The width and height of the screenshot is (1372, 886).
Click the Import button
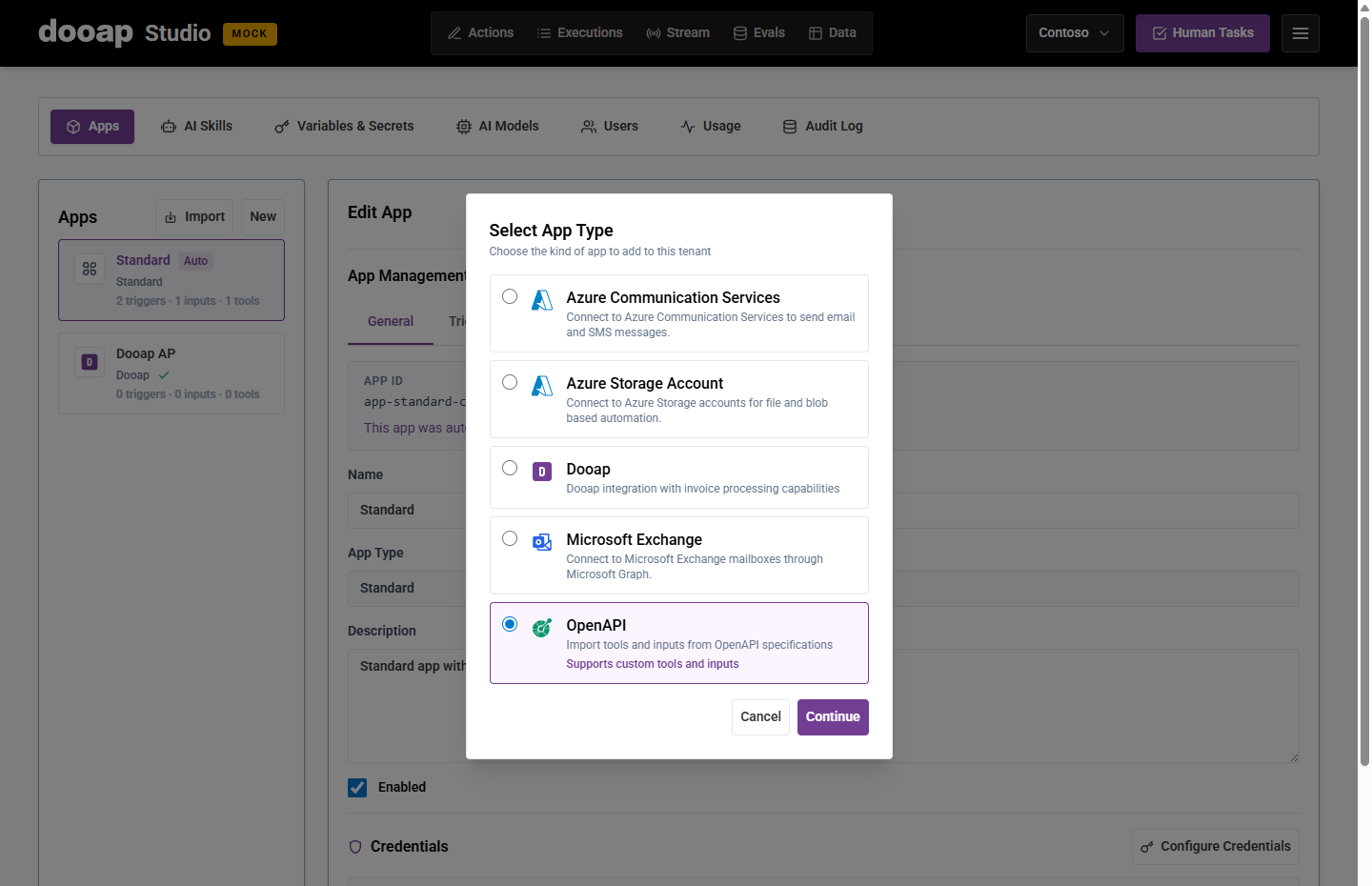pyautogui.click(x=194, y=217)
